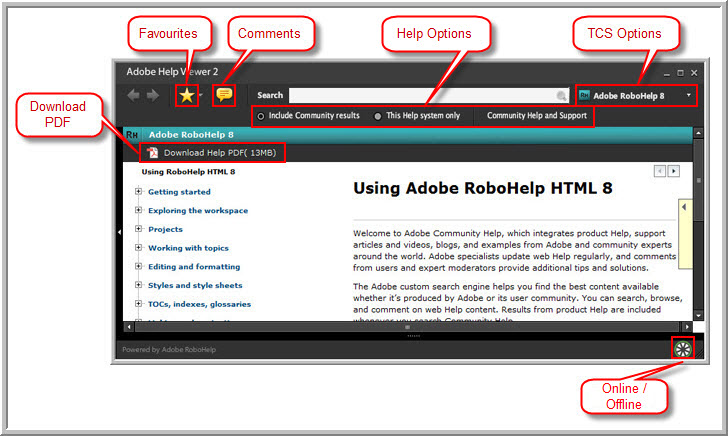This screenshot has height=436, width=728.
Task: Click the Favourites star icon
Action: click(186, 95)
